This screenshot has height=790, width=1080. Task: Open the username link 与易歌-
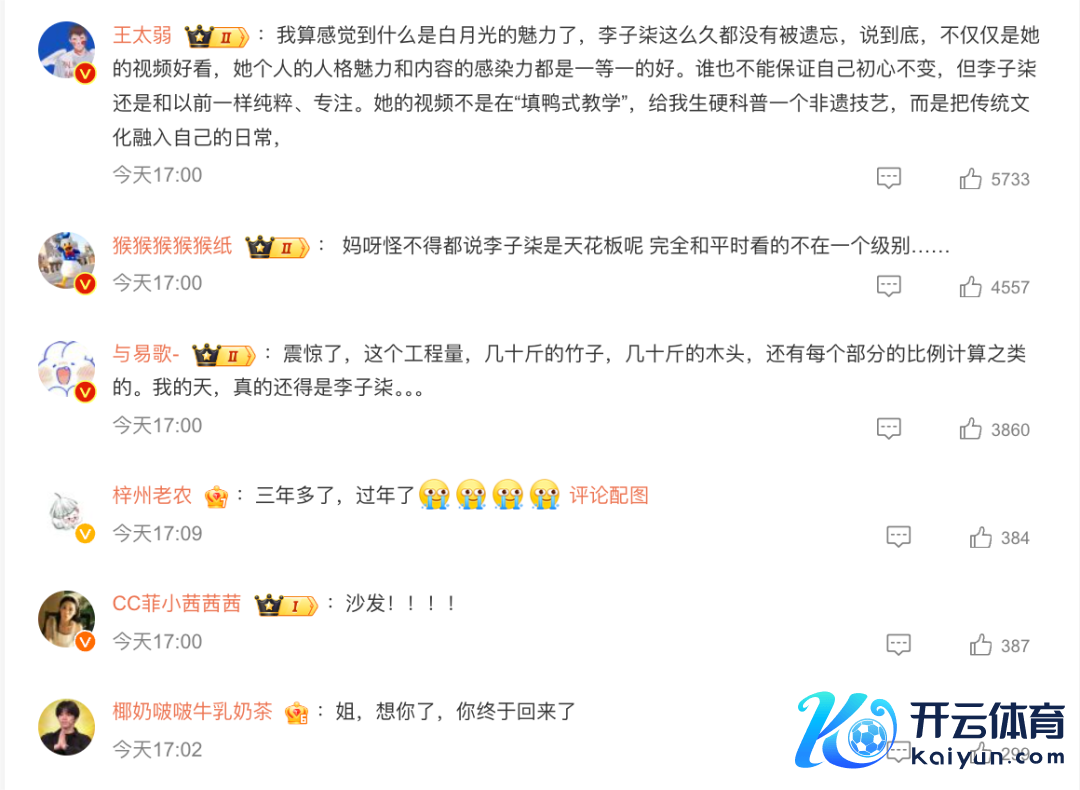[x=146, y=353]
